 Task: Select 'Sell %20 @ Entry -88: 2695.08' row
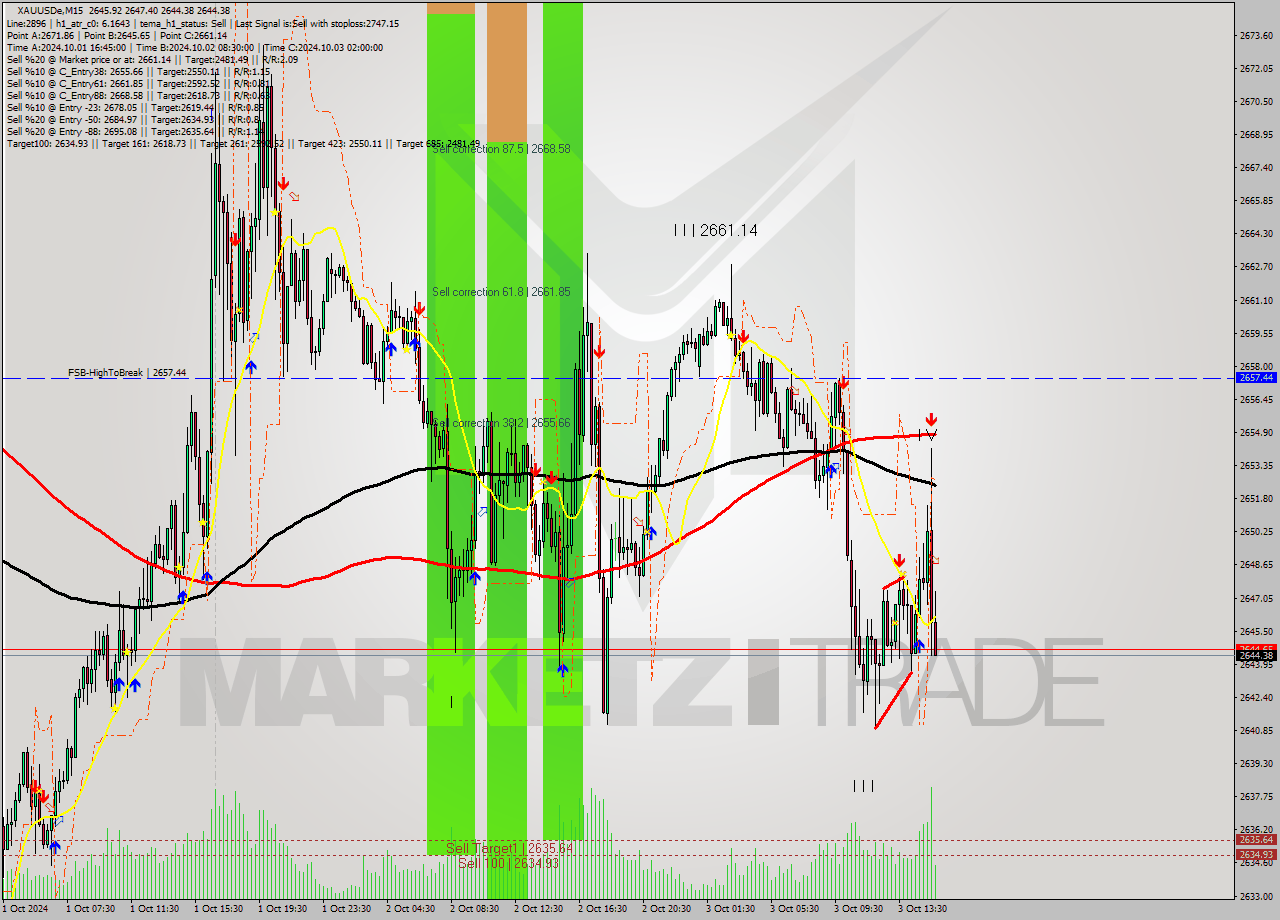[135, 131]
